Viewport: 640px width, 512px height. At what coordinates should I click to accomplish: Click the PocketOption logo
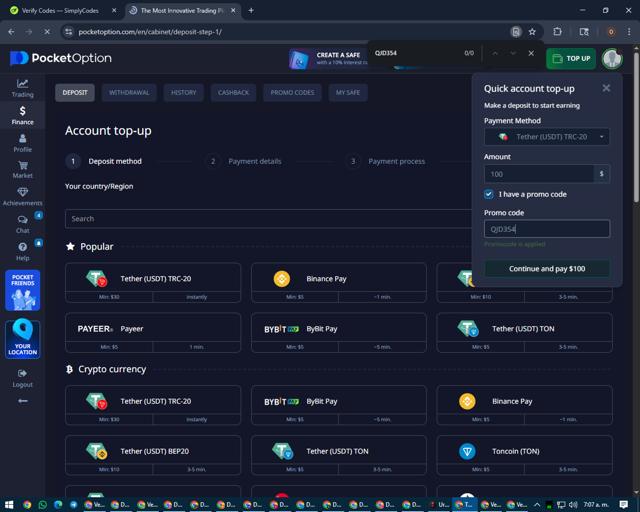coord(61,58)
